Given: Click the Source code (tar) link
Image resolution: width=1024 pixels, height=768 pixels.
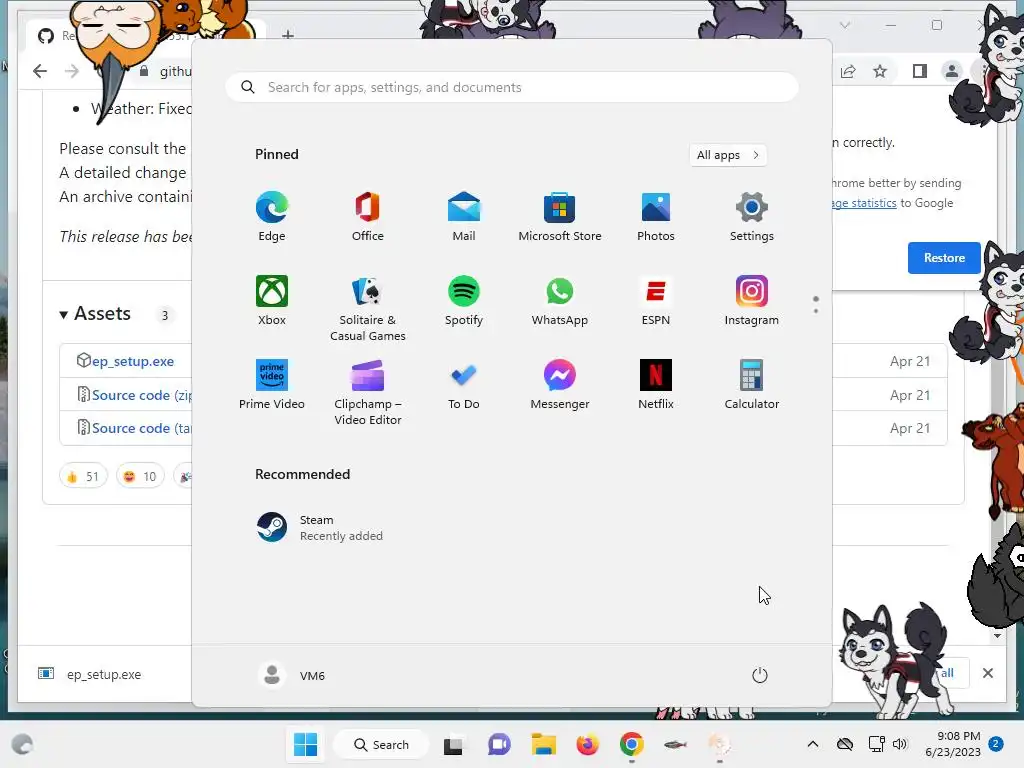Looking at the screenshot, I should [142, 428].
